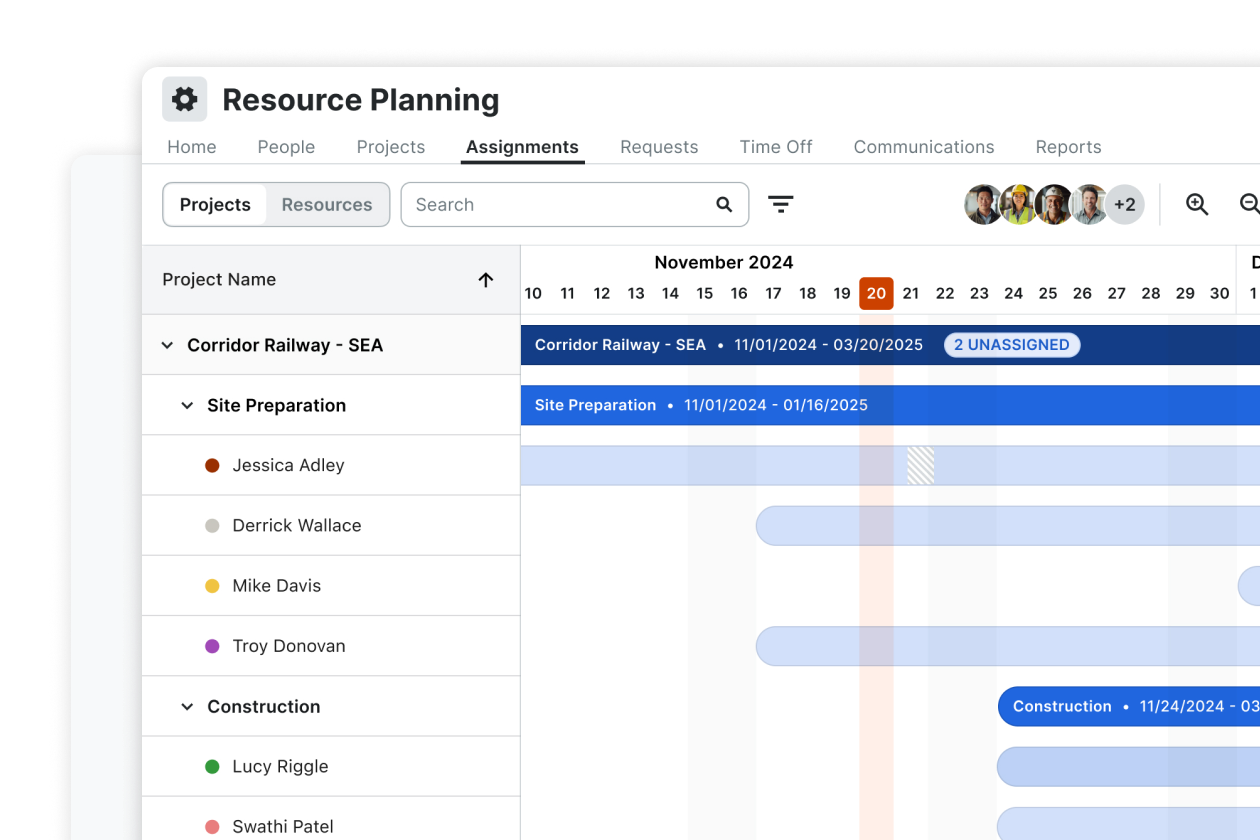Switch to Projects view toggle

click(215, 205)
